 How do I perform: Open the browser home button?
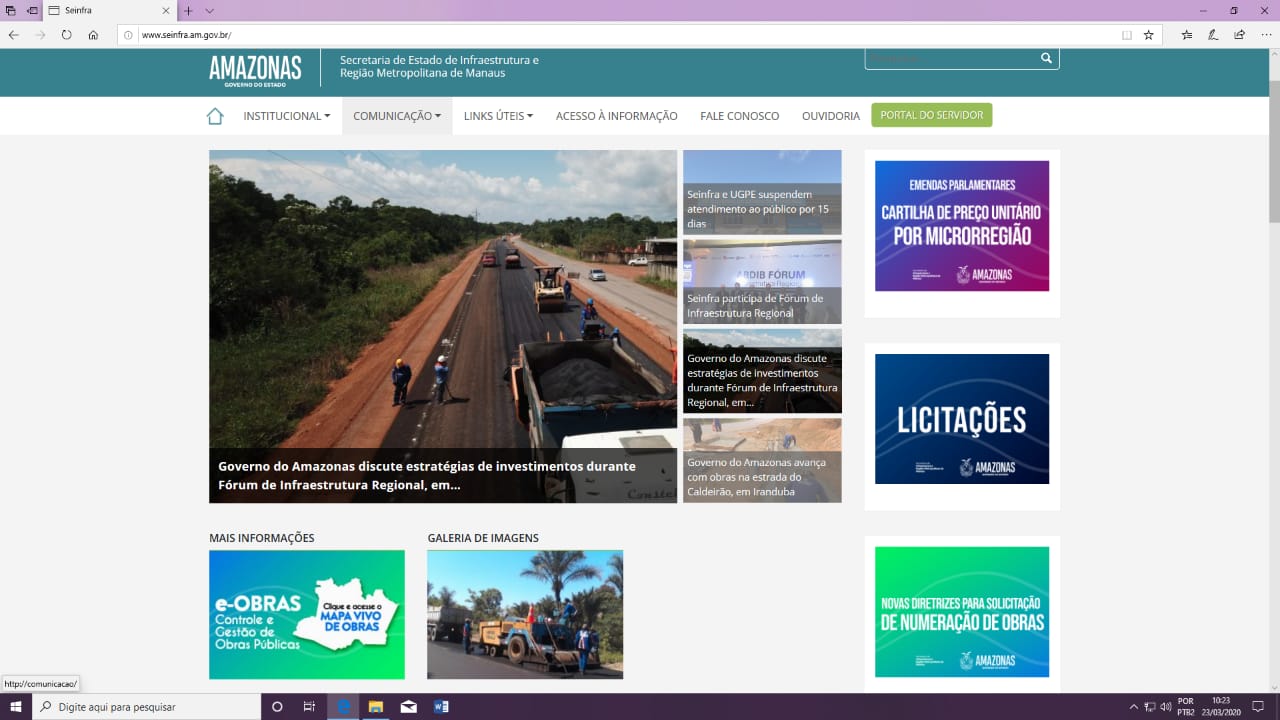[93, 34]
